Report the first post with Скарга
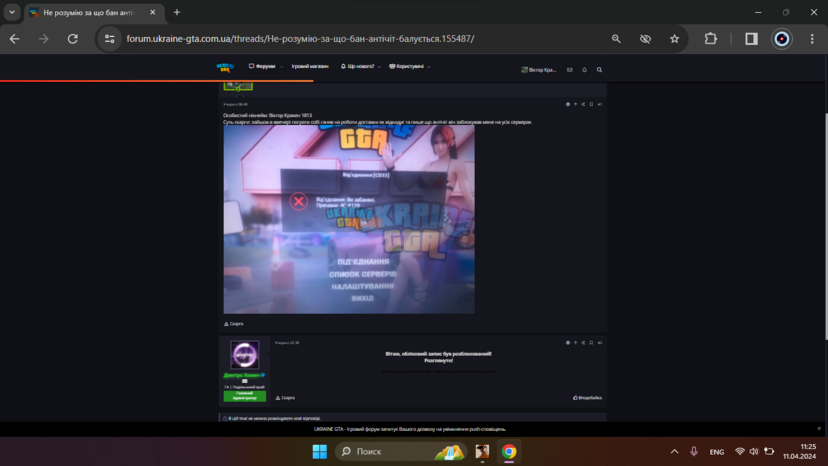 coord(233,324)
